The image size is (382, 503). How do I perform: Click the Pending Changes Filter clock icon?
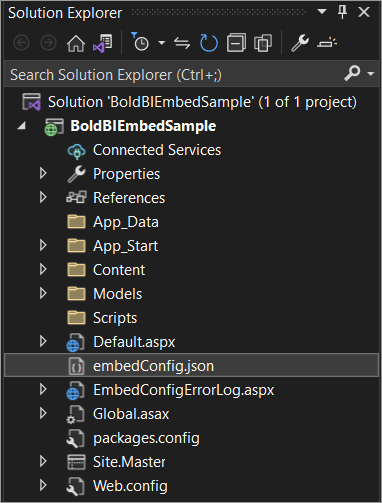[x=140, y=42]
